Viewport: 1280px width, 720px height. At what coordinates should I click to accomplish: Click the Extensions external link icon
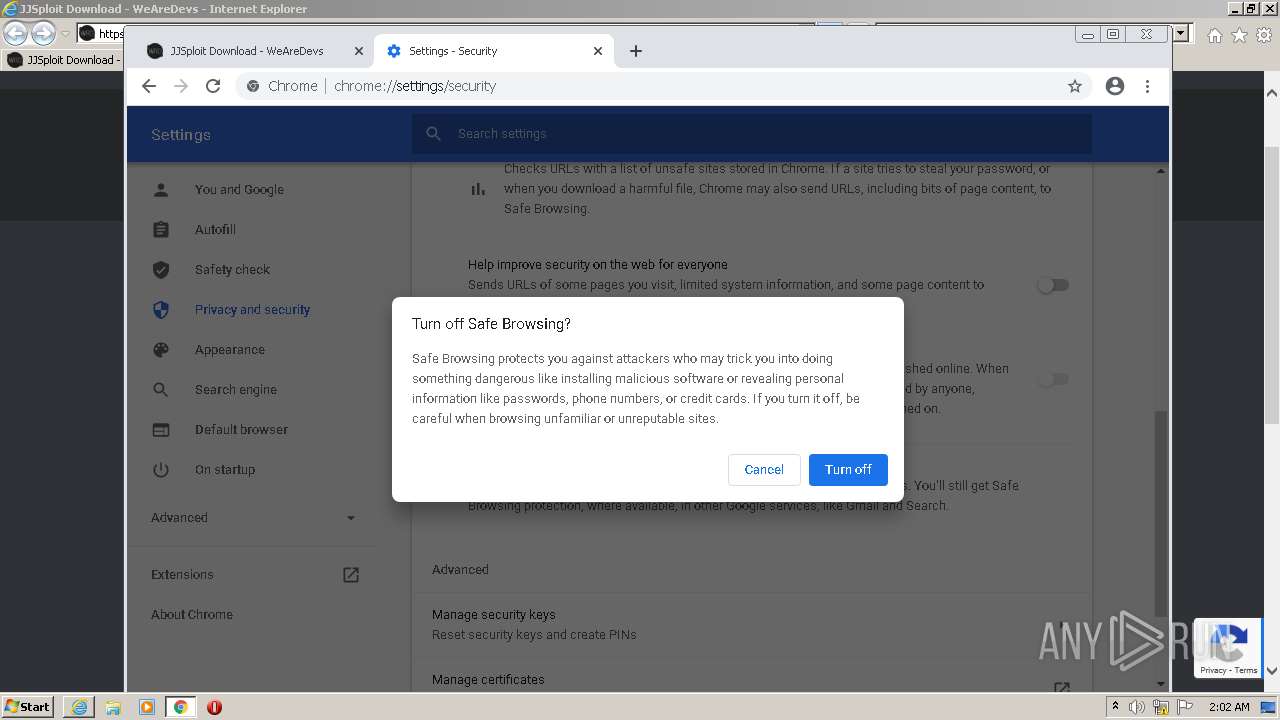click(351, 575)
